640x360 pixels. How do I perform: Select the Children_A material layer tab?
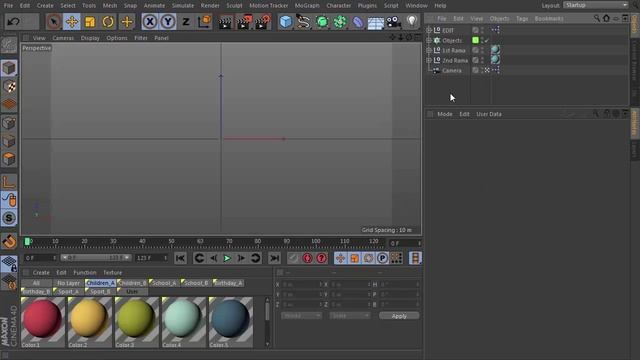(x=100, y=283)
